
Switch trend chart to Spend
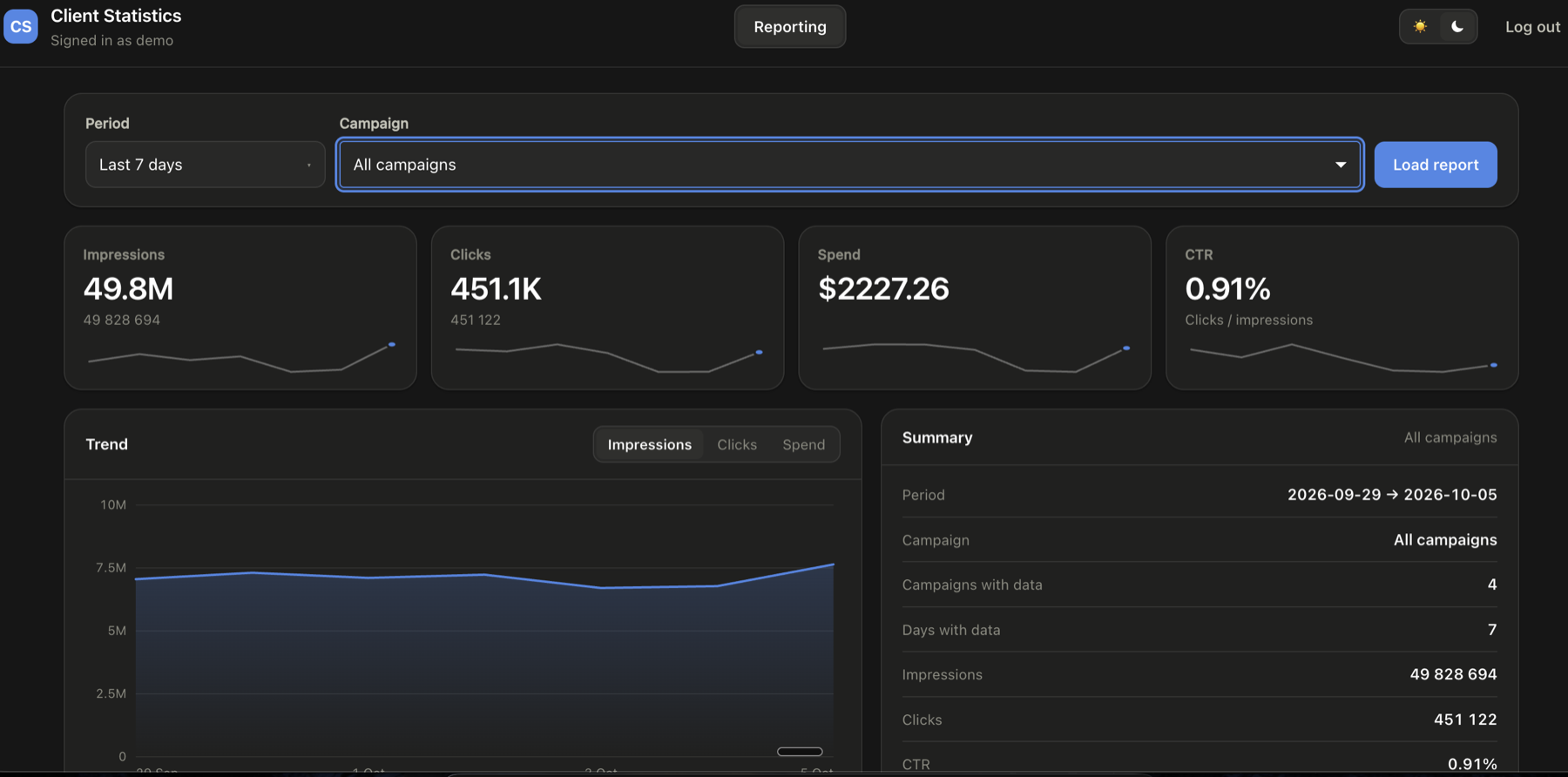point(803,444)
